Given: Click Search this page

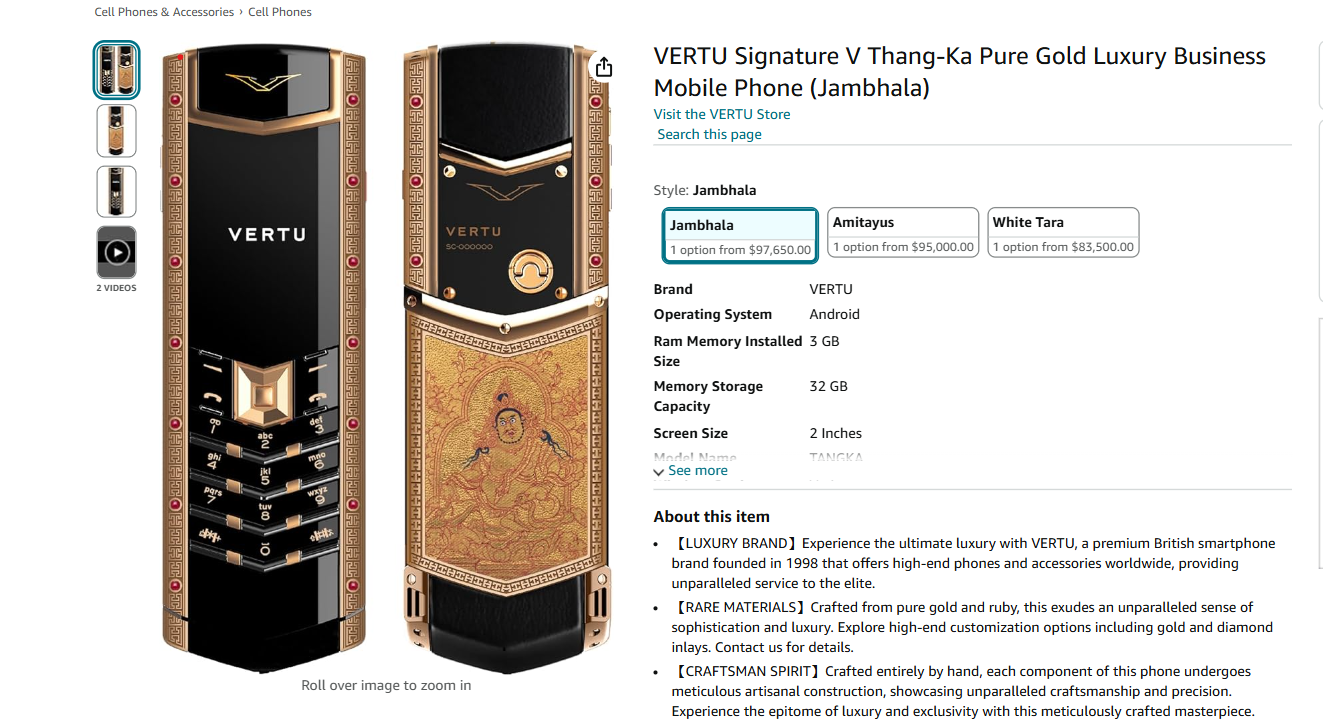Looking at the screenshot, I should point(709,133).
